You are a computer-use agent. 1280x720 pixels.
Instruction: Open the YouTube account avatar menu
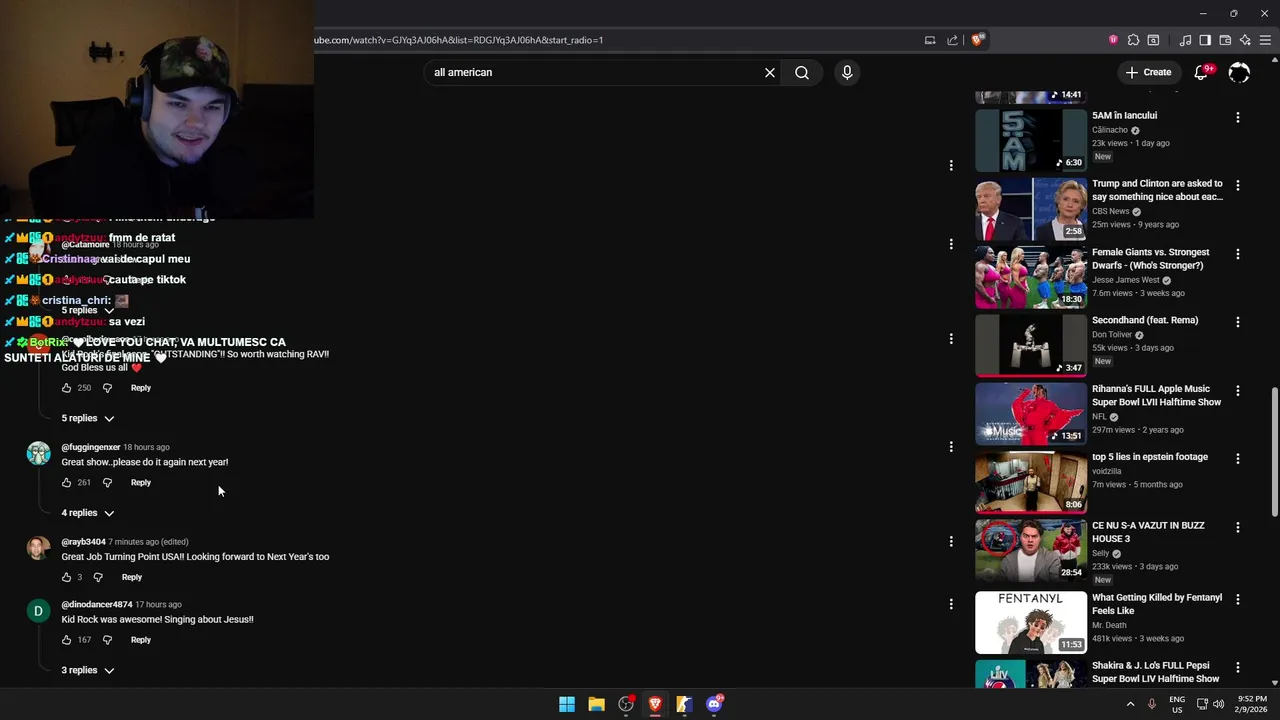click(1239, 72)
